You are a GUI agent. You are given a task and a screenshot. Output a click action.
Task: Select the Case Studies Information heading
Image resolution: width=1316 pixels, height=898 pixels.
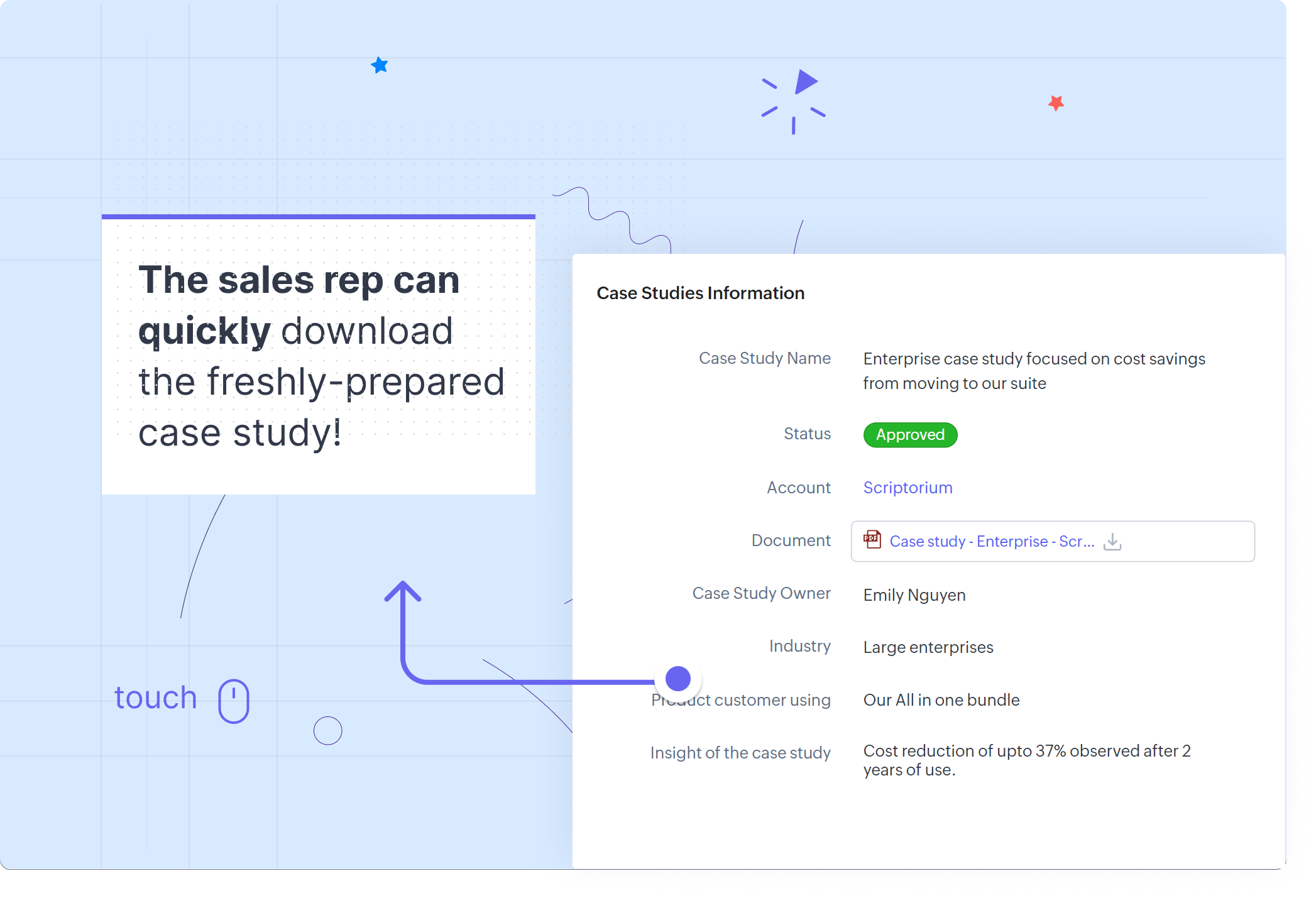tap(700, 293)
